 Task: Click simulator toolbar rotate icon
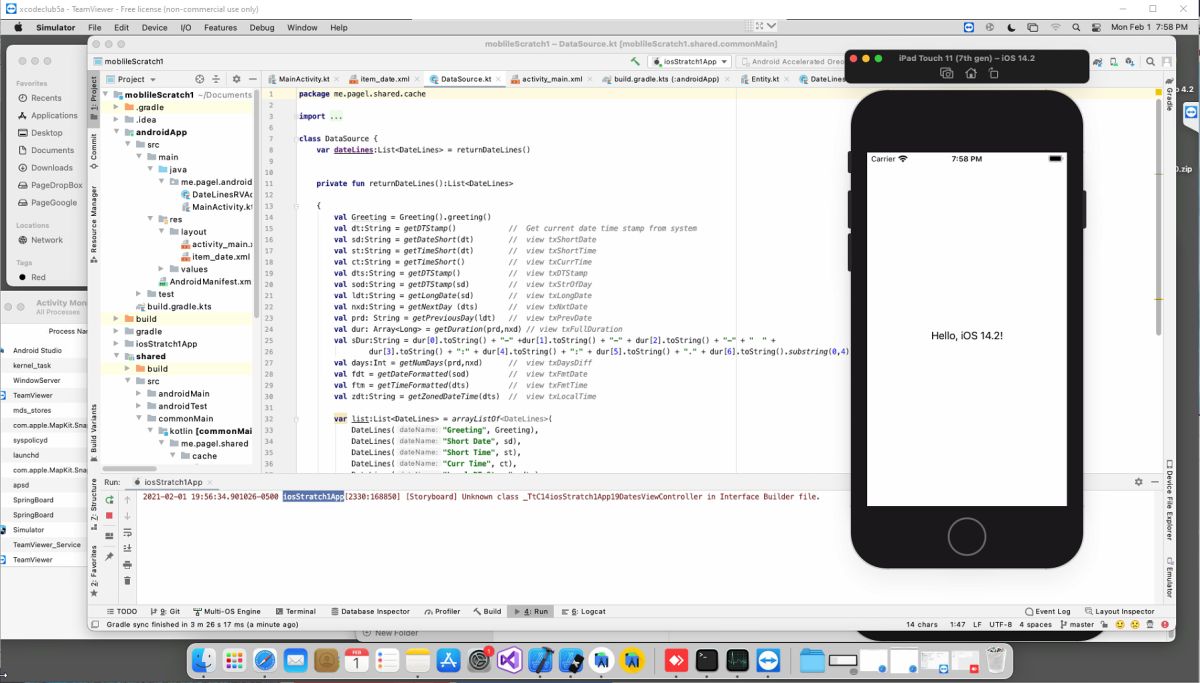[993, 74]
